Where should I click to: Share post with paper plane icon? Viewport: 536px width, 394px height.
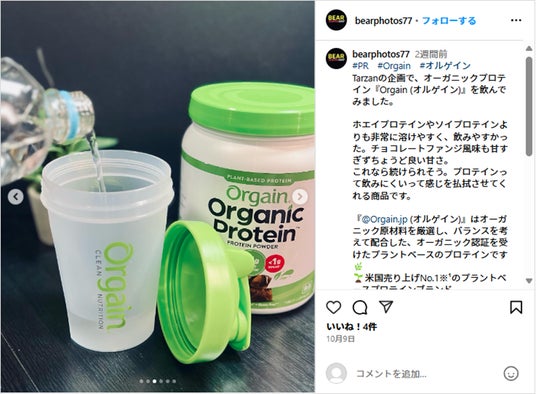(x=386, y=307)
